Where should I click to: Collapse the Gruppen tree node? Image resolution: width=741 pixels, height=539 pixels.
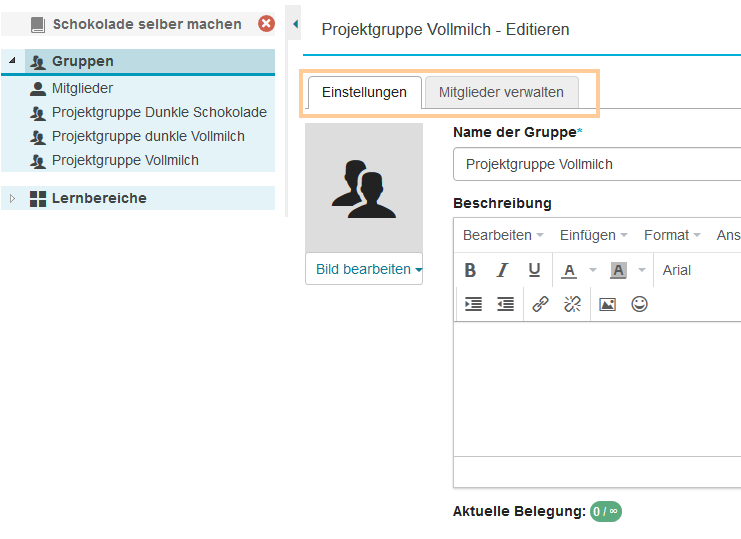coord(12,60)
